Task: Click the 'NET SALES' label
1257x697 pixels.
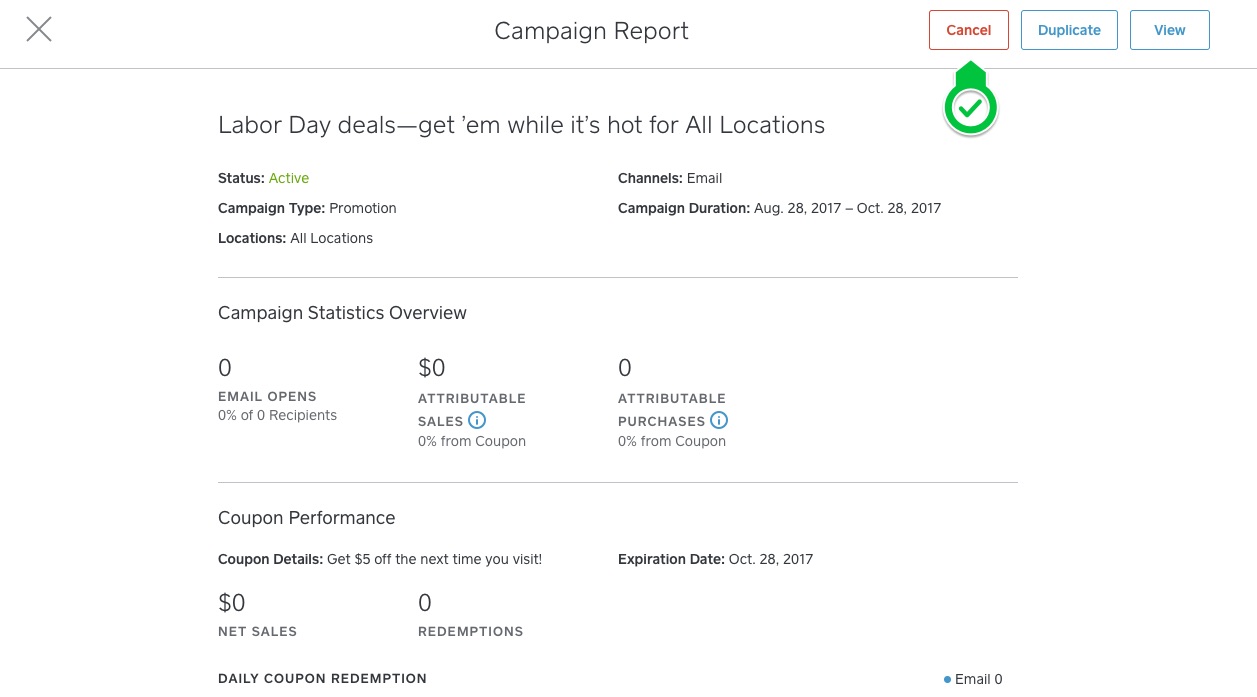Action: (257, 631)
